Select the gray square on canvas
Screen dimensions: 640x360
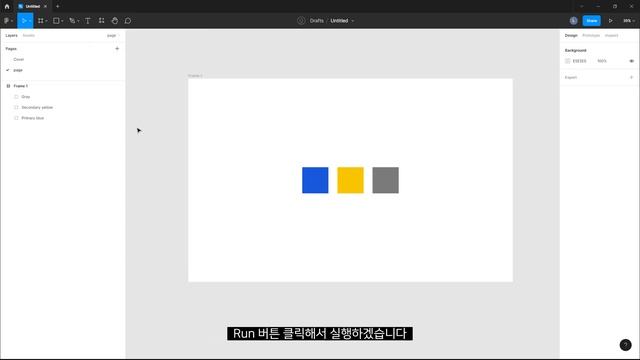pos(385,180)
